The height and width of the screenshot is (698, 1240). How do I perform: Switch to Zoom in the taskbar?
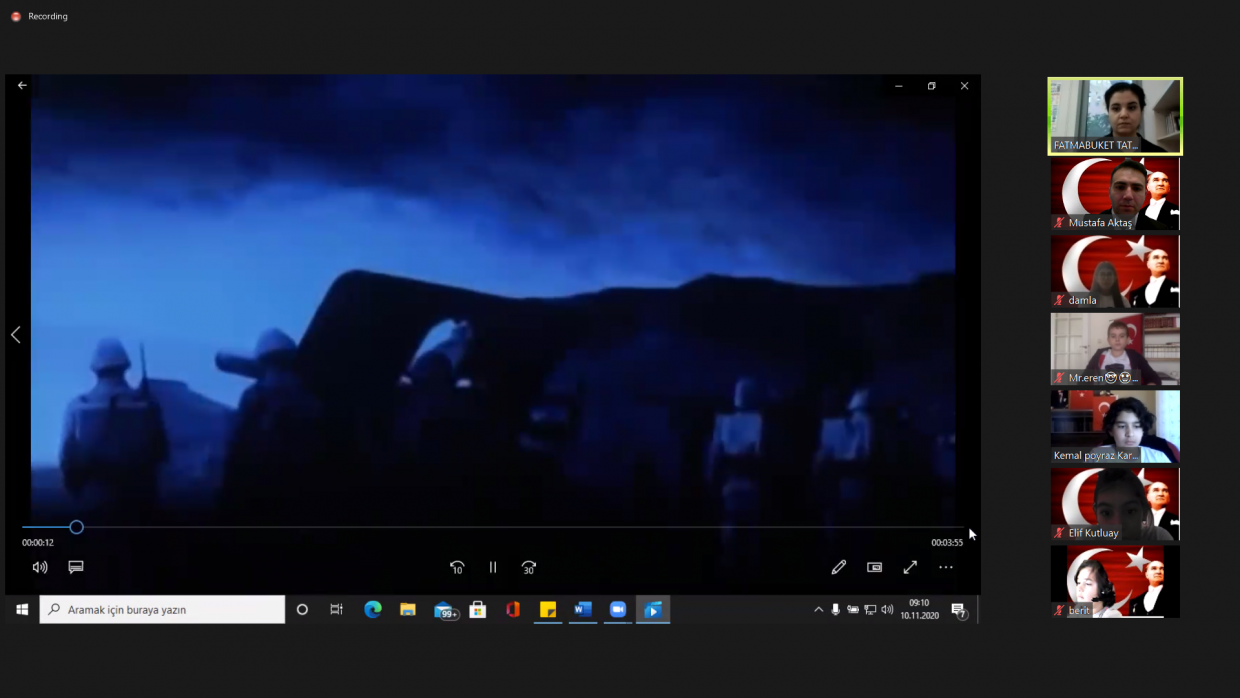tap(618, 609)
